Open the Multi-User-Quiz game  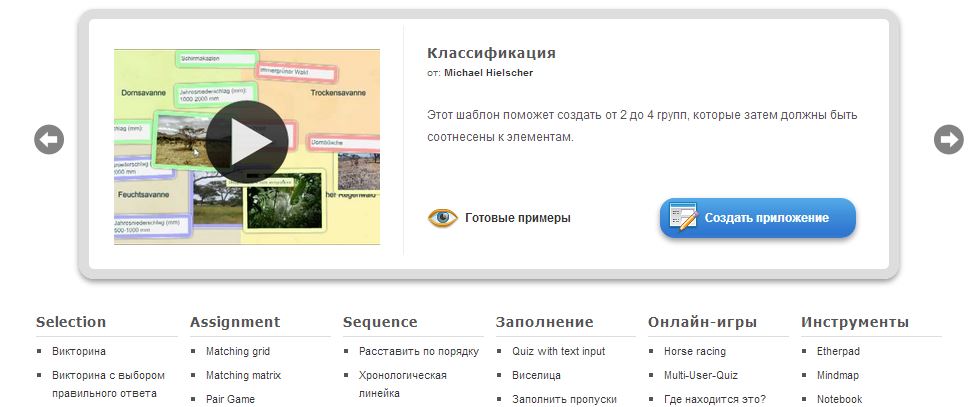click(x=701, y=375)
